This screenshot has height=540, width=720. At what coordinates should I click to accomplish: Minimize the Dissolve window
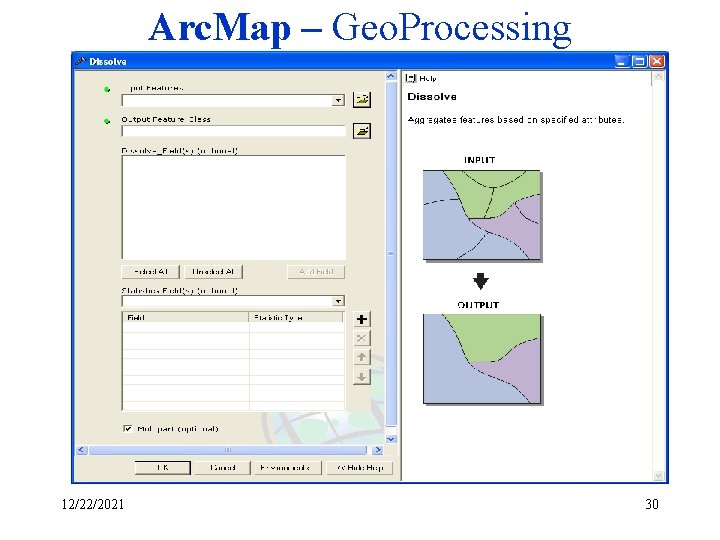pos(622,61)
